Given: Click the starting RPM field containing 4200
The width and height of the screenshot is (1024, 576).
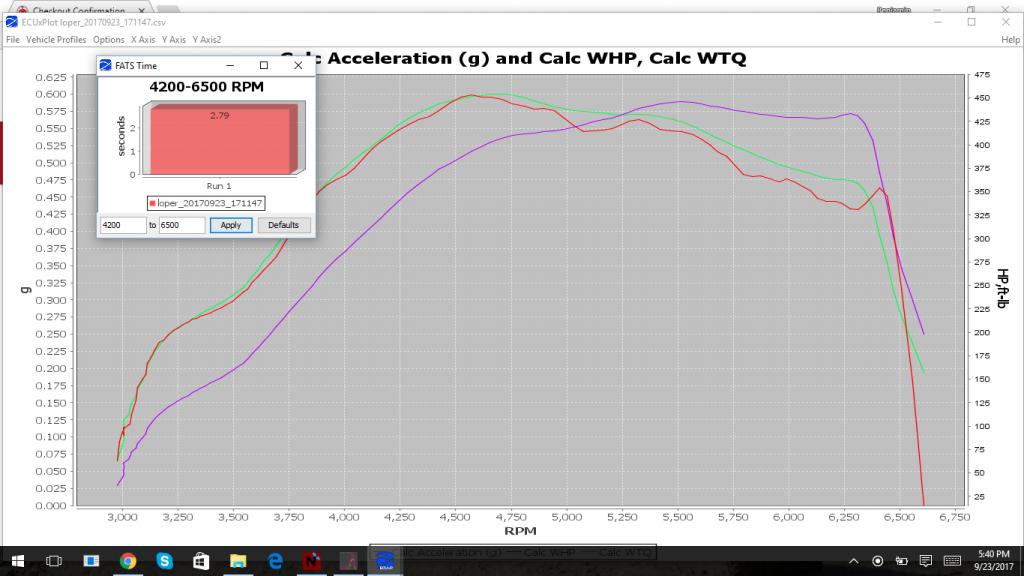Looking at the screenshot, I should pyautogui.click(x=123, y=225).
